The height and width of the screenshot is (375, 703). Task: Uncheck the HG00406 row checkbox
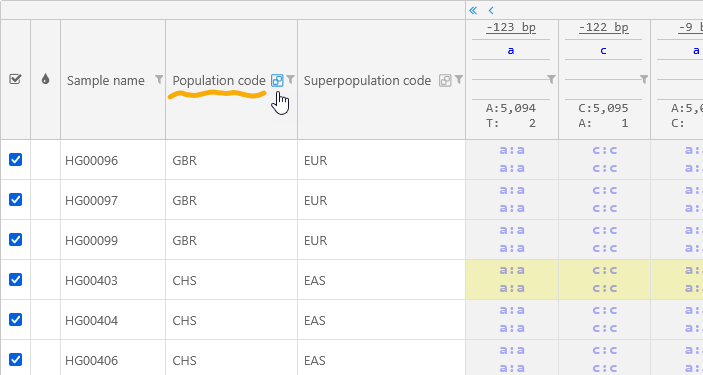16,359
